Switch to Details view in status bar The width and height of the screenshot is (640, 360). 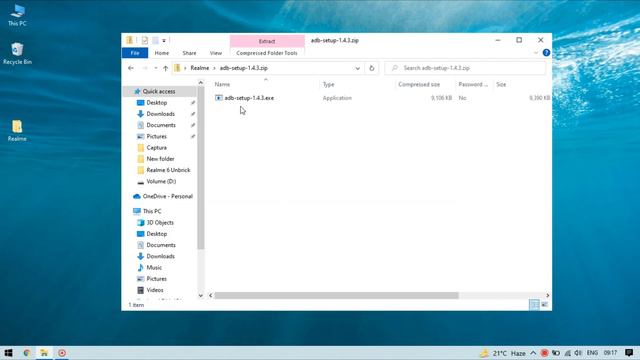point(534,305)
